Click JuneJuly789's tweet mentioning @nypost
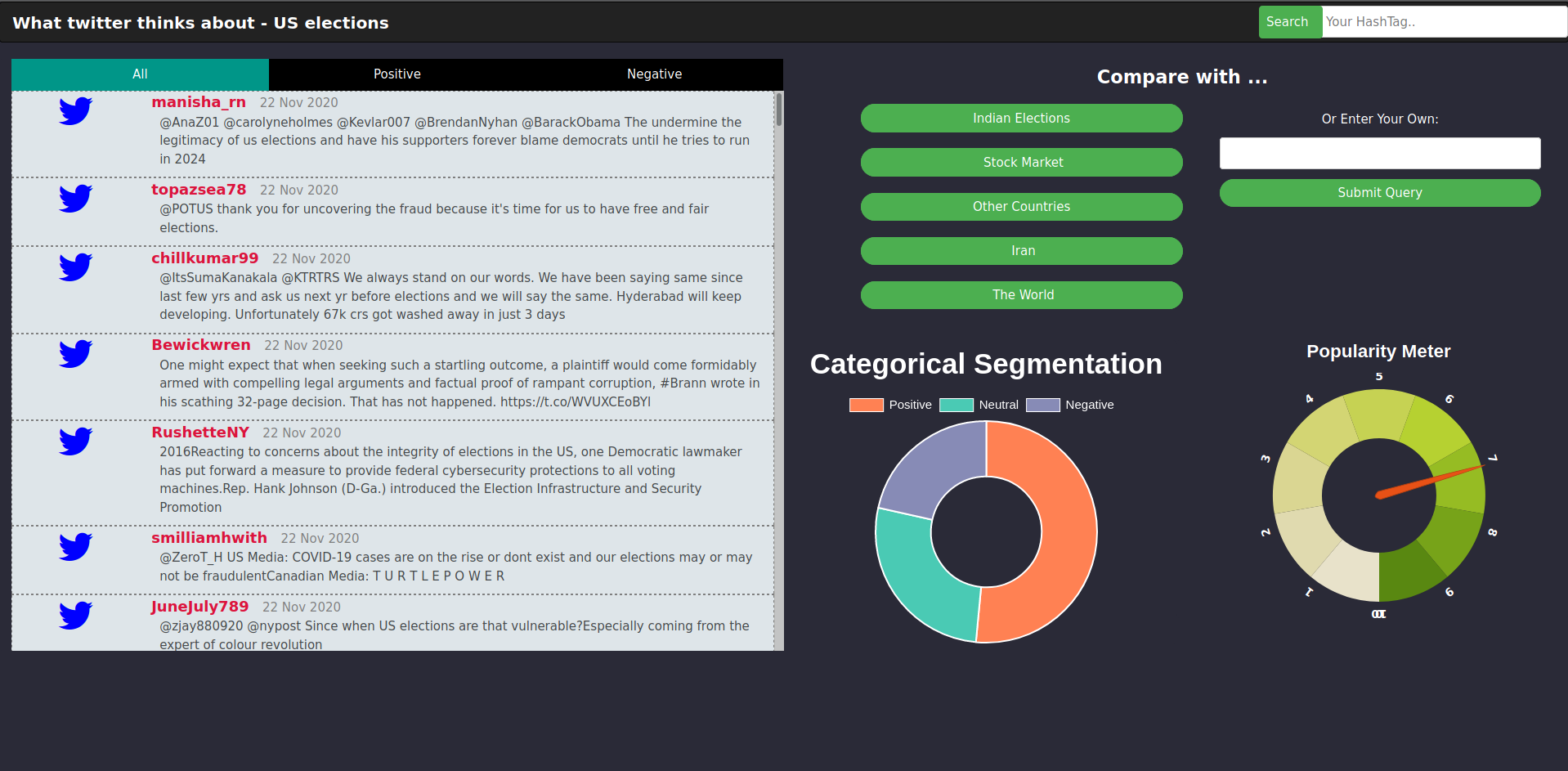This screenshot has height=771, width=1568. click(x=455, y=635)
